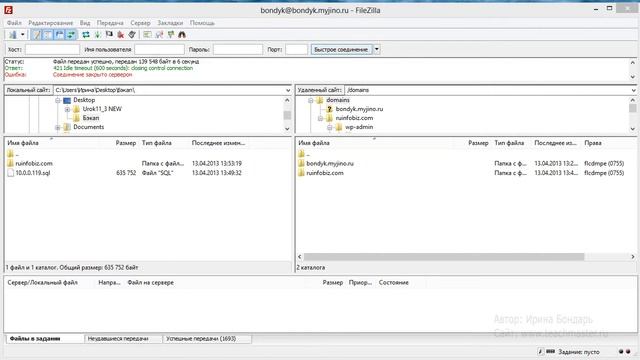Open the Помощь menu
The height and width of the screenshot is (360, 640).
(202, 23)
